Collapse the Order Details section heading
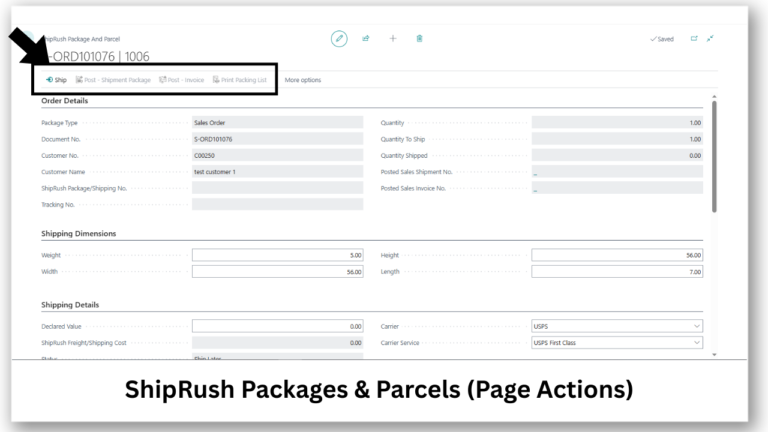 pos(65,101)
